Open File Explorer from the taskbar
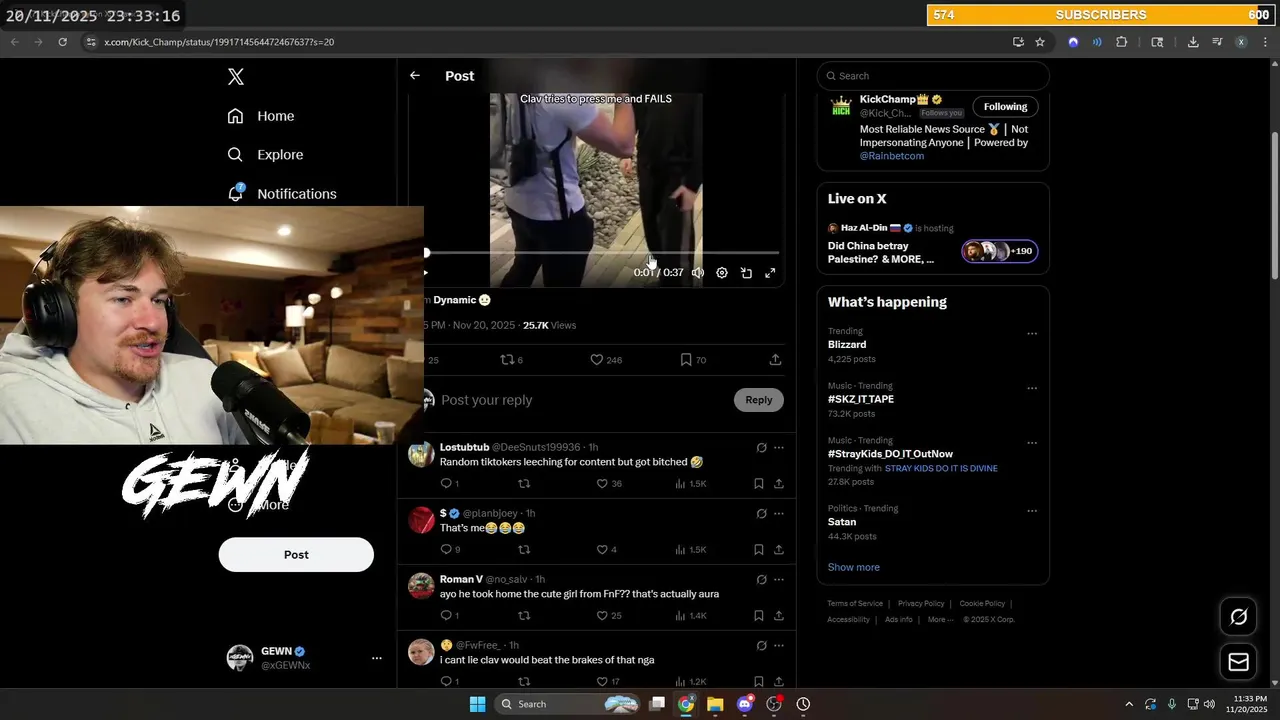Viewport: 1280px width, 720px height. pyautogui.click(x=715, y=704)
